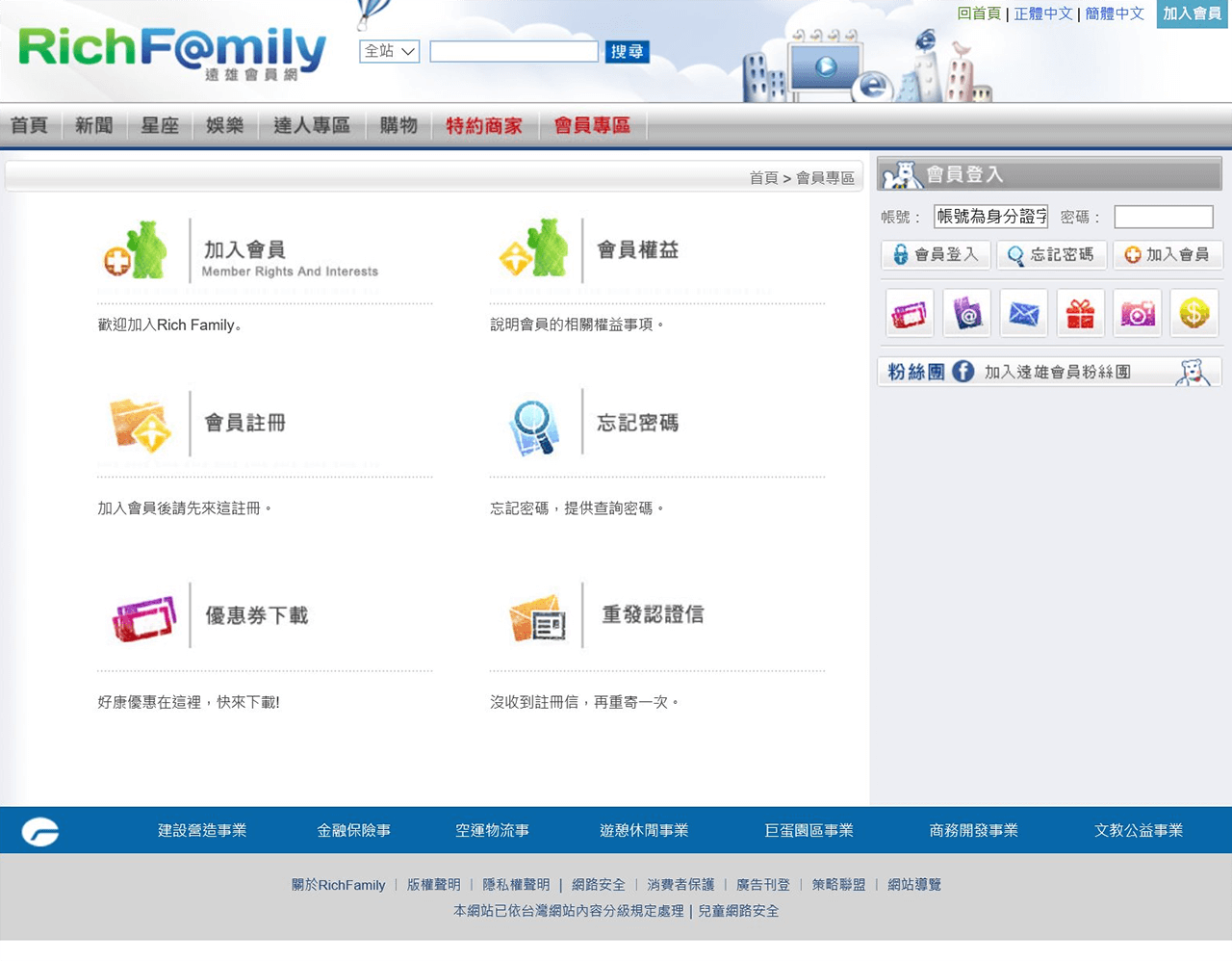The width and height of the screenshot is (1232, 961).
Task: Open the RichFamily logo homepage link
Action: click(172, 53)
